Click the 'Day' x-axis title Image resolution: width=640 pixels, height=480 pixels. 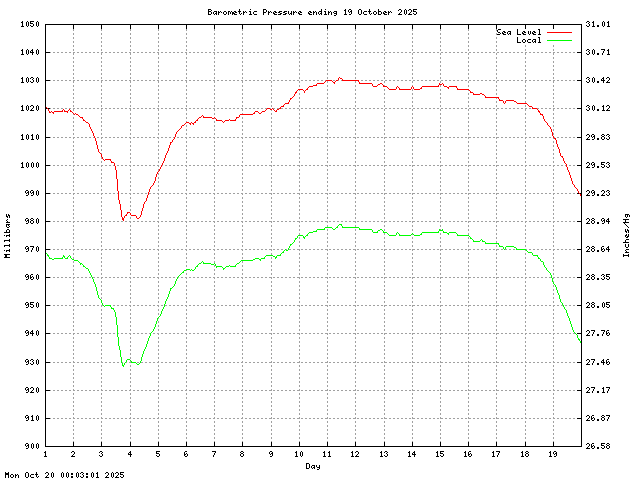(313, 466)
